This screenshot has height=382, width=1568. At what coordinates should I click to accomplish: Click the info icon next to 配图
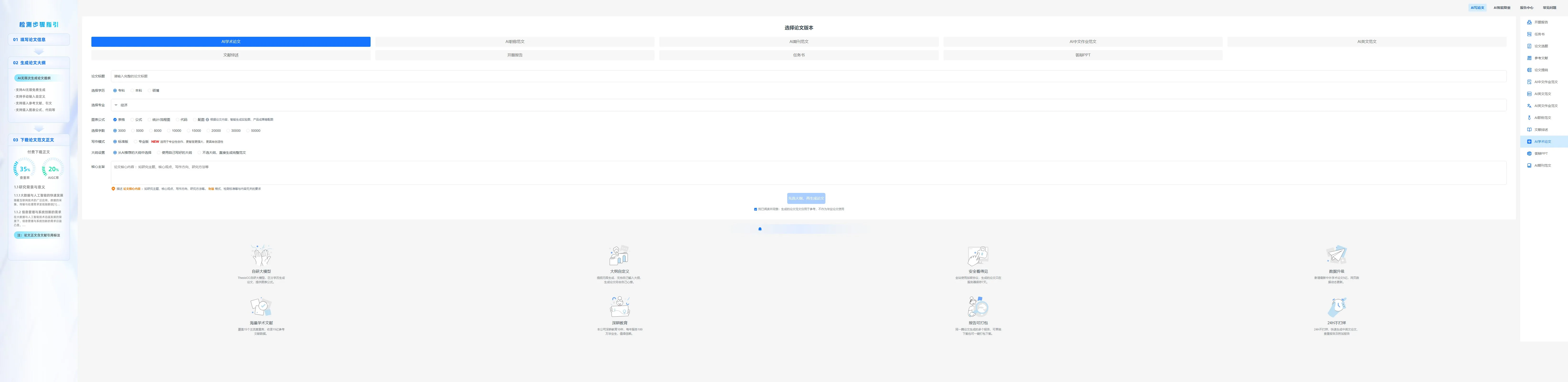point(208,119)
